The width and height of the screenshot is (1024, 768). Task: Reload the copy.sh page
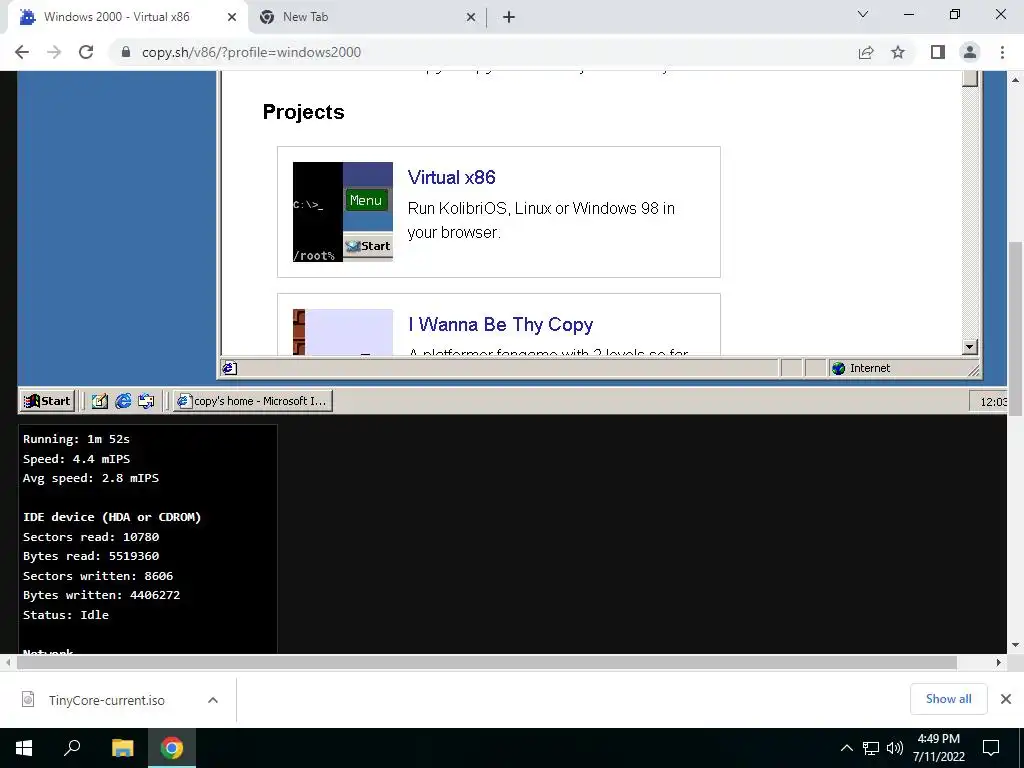click(86, 52)
